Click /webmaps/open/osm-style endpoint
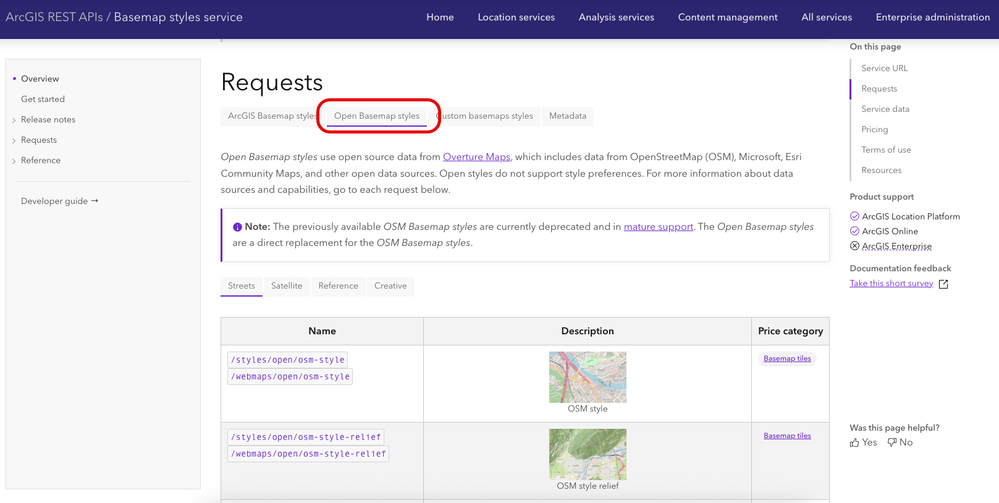The image size is (999, 503). pos(290,377)
